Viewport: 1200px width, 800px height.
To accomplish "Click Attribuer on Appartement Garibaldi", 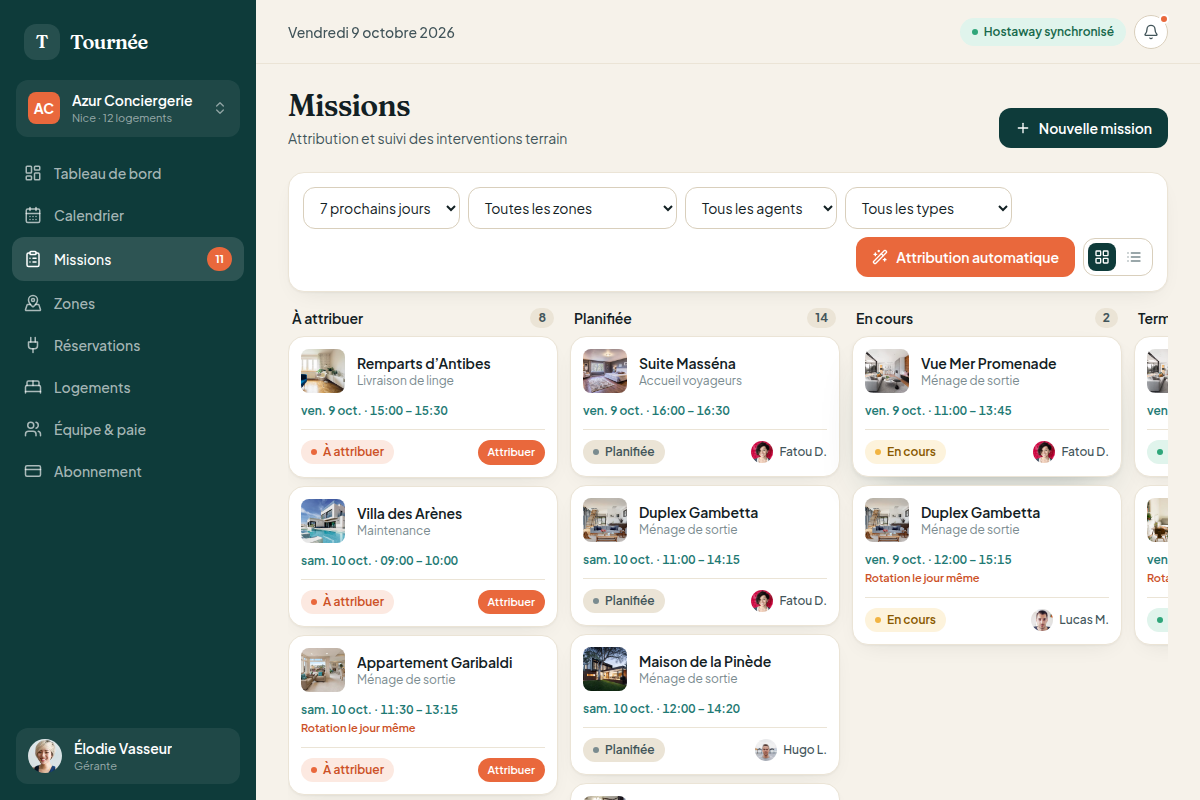I will click(x=511, y=770).
